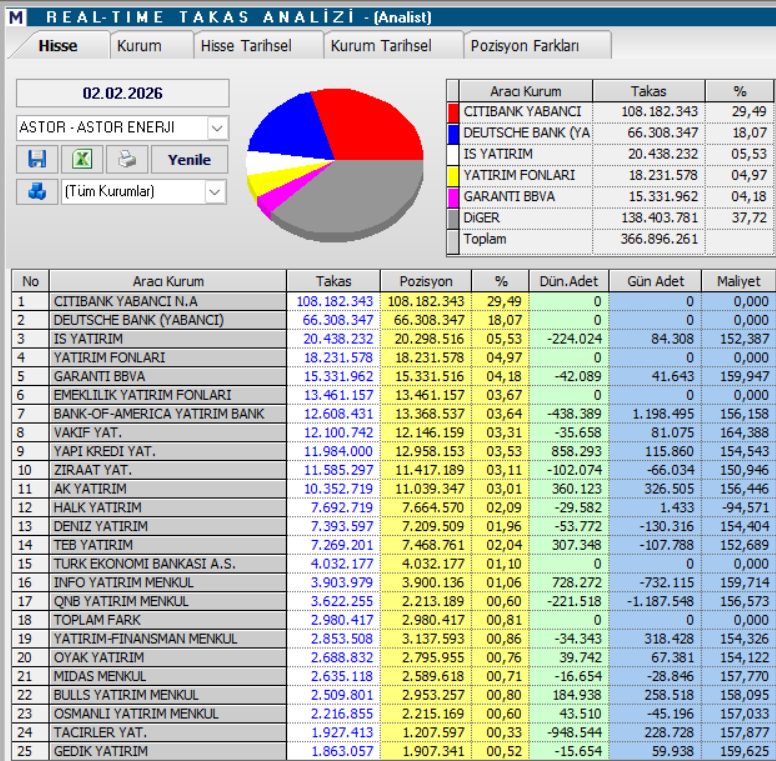Click Dün.Adet value 858.293
This screenshot has width=776, height=761.
point(577,451)
